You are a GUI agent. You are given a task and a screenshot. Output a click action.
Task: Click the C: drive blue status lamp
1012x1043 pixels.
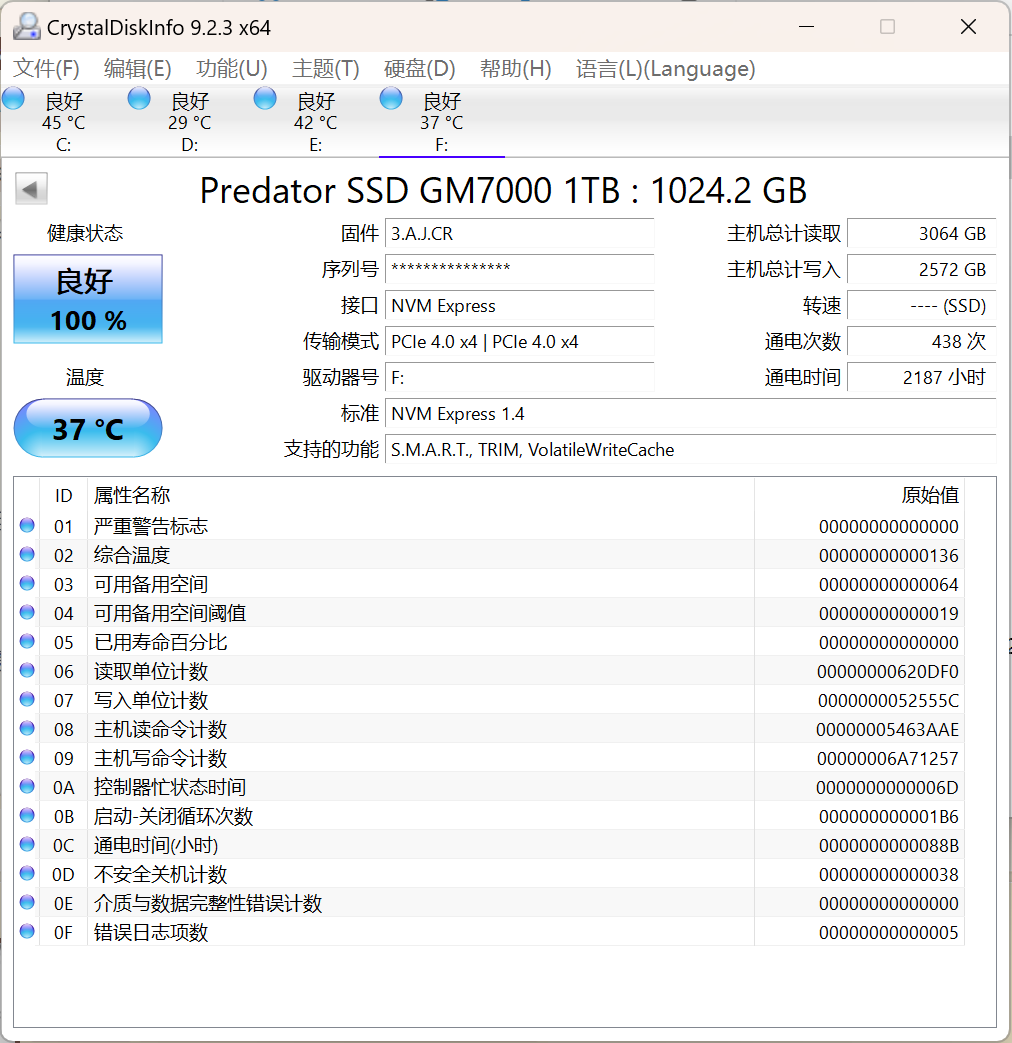pos(13,98)
